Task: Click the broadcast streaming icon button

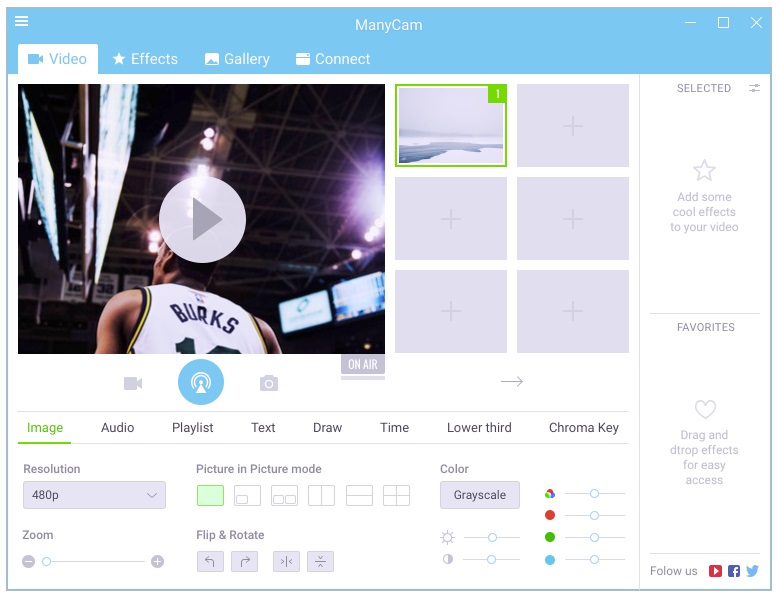Action: click(x=201, y=382)
